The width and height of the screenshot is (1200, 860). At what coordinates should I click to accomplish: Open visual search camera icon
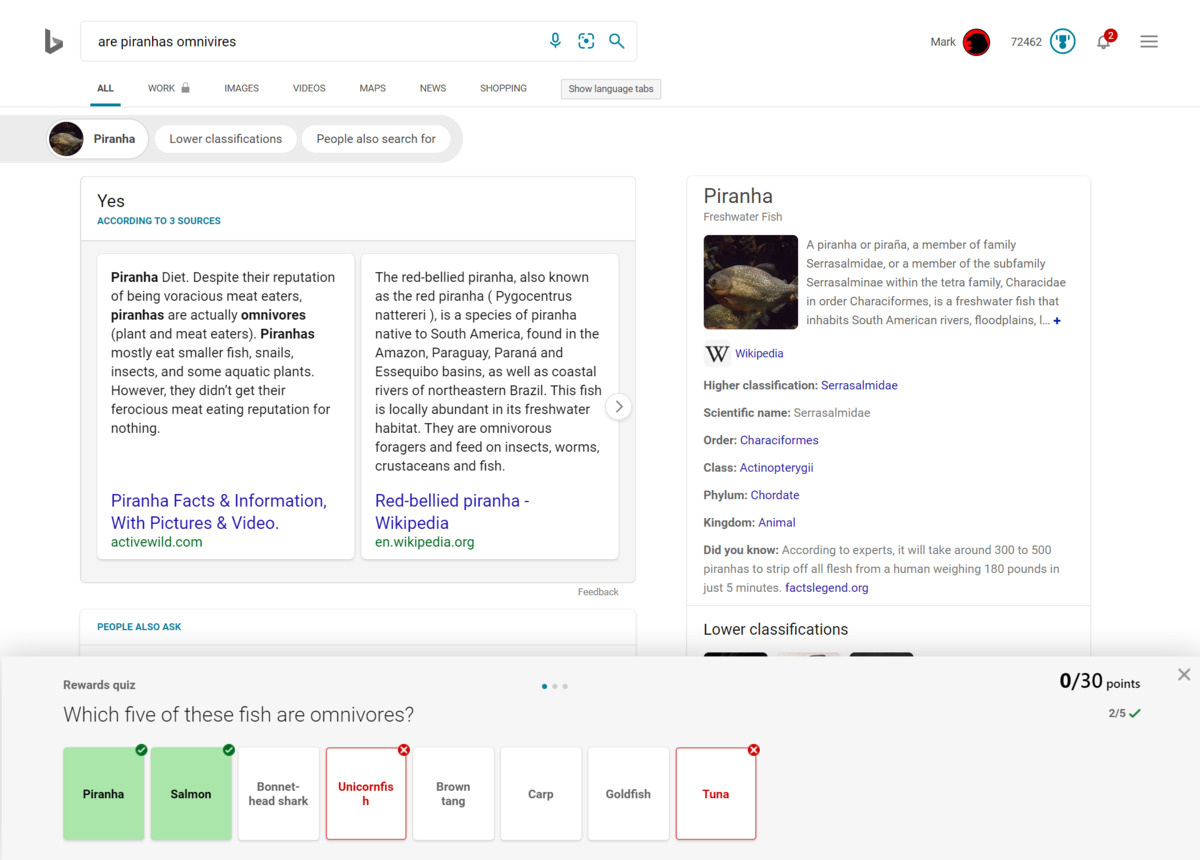(x=586, y=41)
